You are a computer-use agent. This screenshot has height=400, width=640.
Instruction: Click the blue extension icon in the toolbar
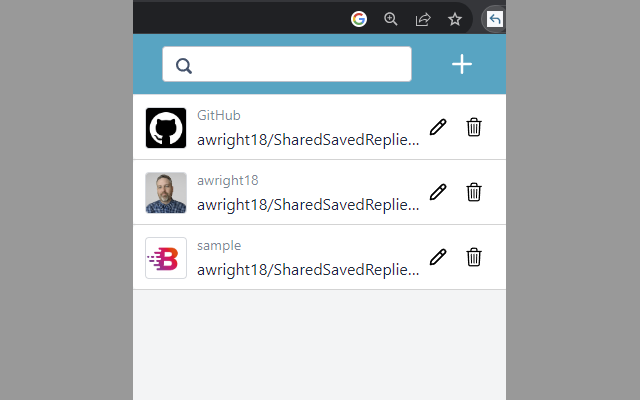495,19
